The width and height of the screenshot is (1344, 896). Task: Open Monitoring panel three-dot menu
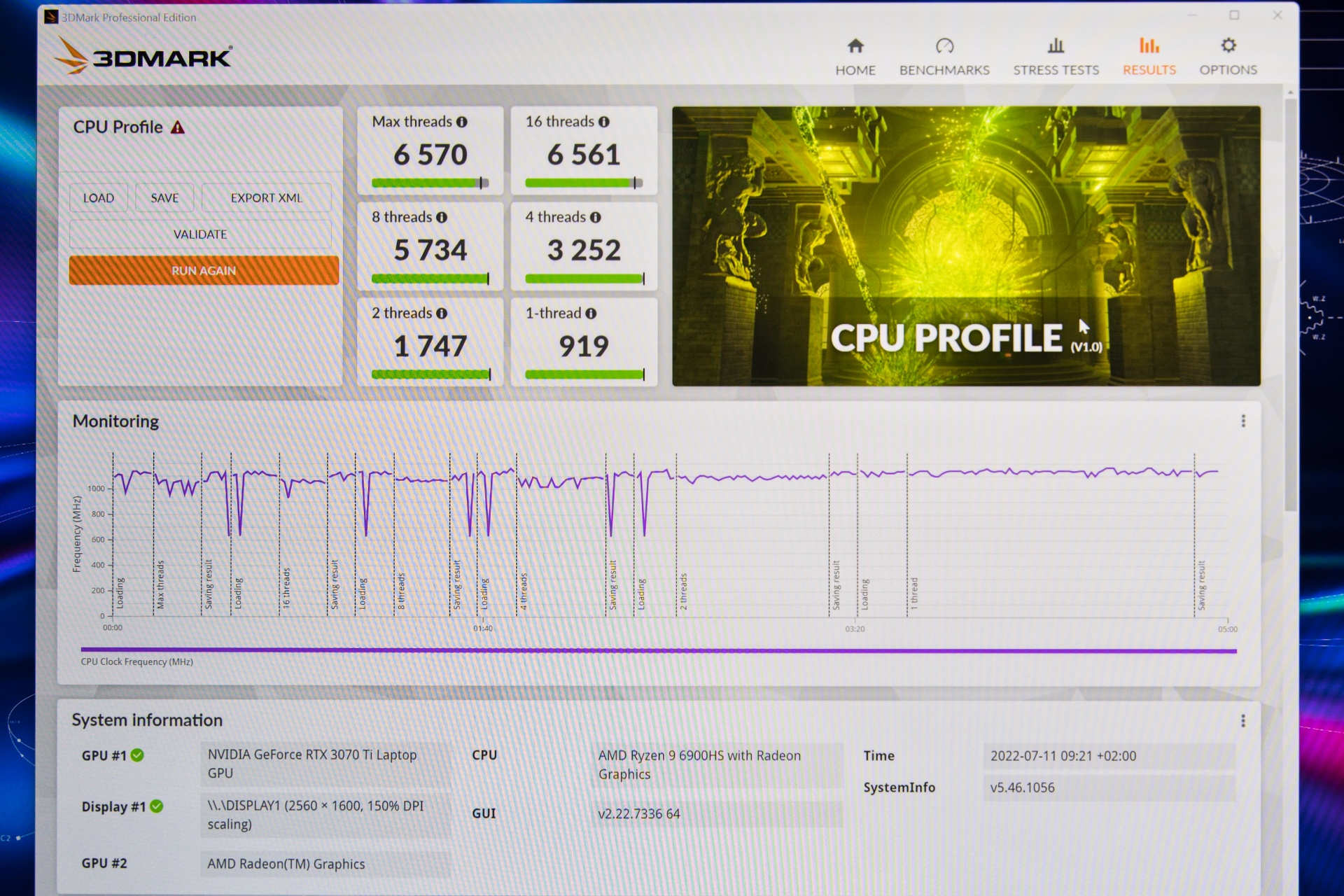(x=1243, y=421)
